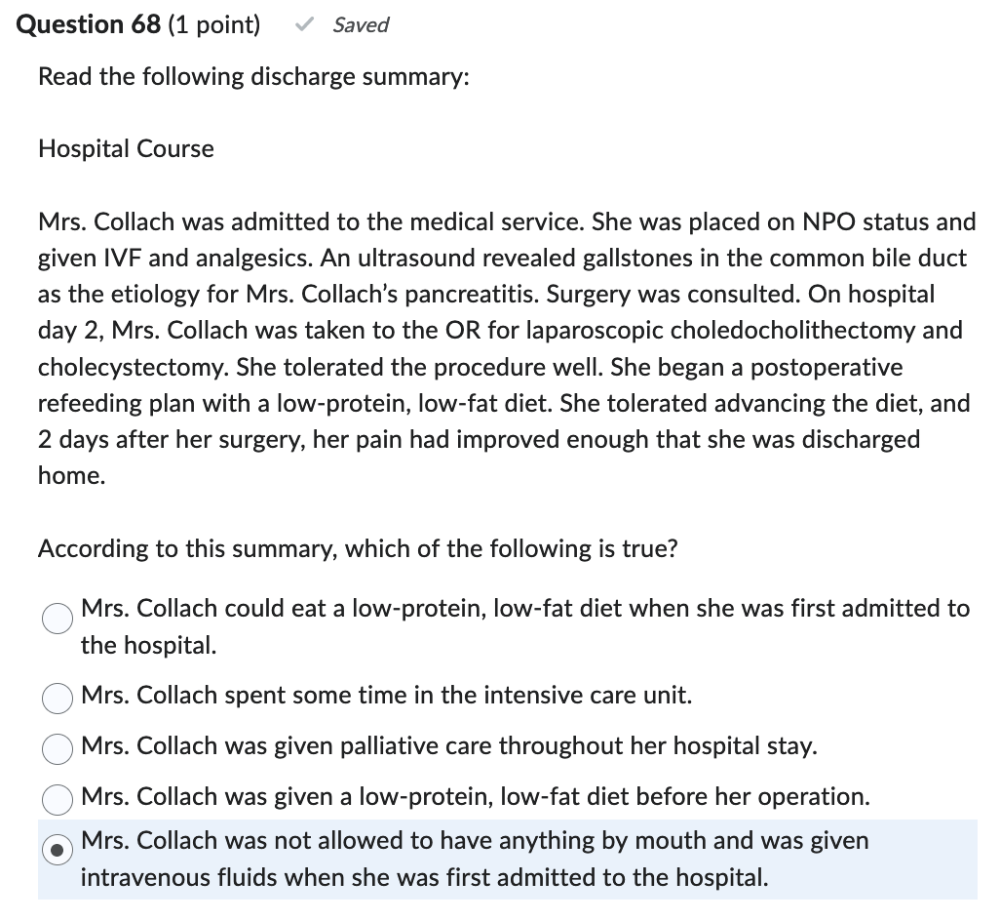Image resolution: width=1000 pixels, height=921 pixels.
Task: Choose the intensive care unit radio button
Action: [x=58, y=696]
